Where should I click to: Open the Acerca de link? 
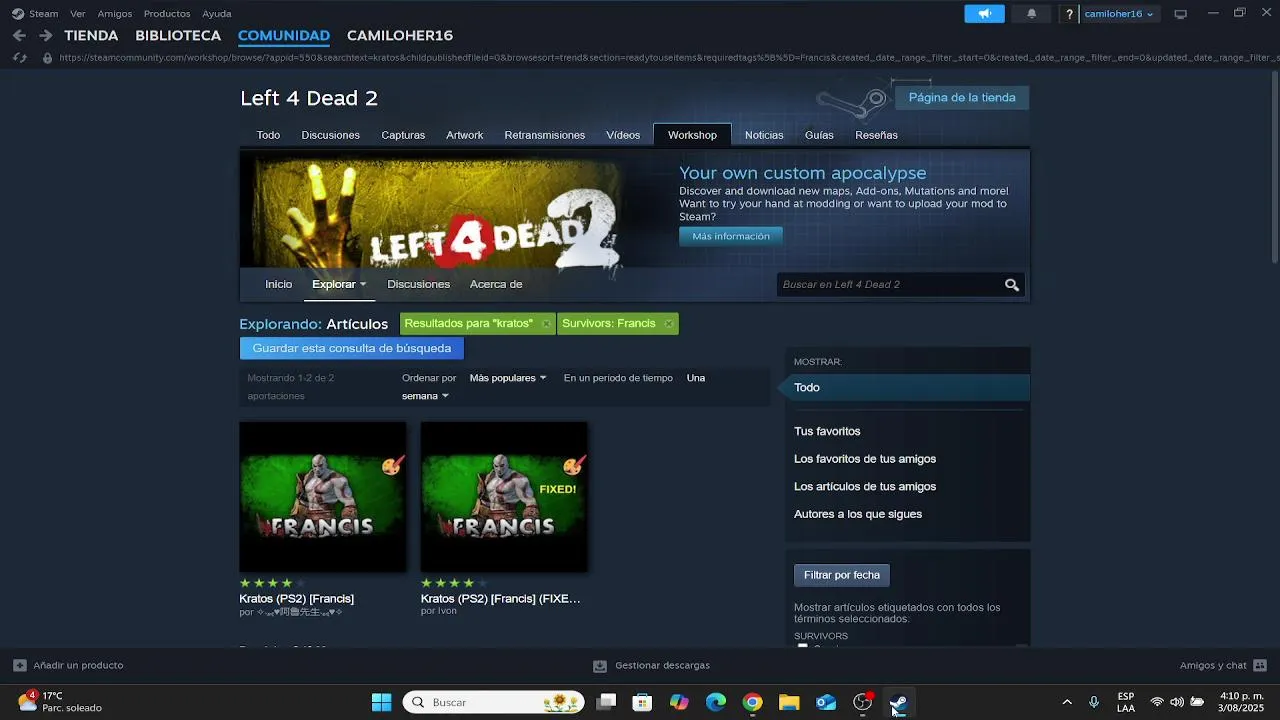[496, 285]
